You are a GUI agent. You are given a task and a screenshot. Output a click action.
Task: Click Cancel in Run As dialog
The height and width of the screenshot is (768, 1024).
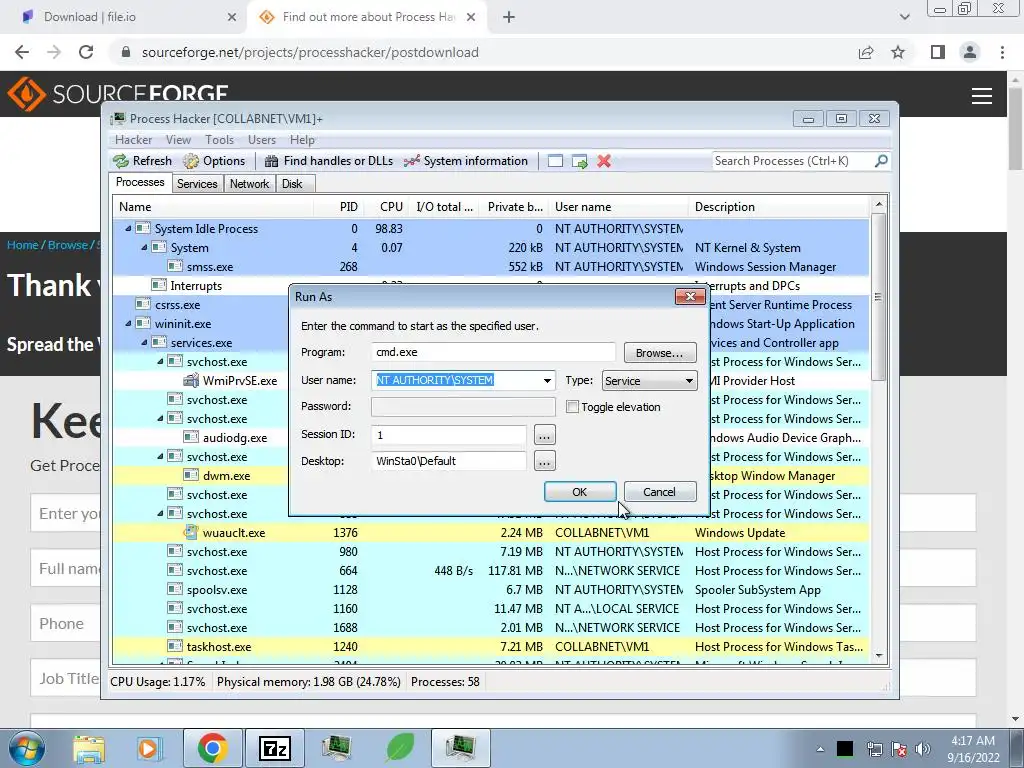660,492
